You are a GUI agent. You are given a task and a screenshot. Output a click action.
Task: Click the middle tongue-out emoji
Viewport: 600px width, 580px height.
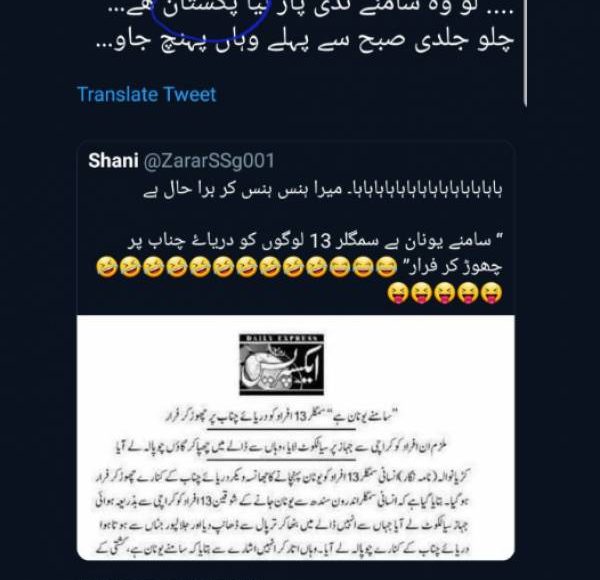click(445, 293)
